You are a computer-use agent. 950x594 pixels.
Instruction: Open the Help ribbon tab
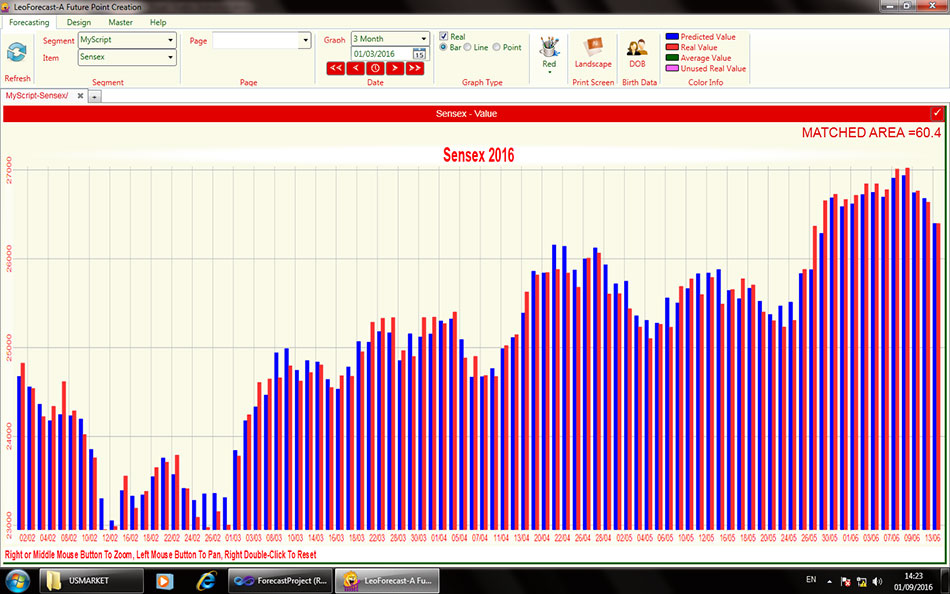point(158,22)
